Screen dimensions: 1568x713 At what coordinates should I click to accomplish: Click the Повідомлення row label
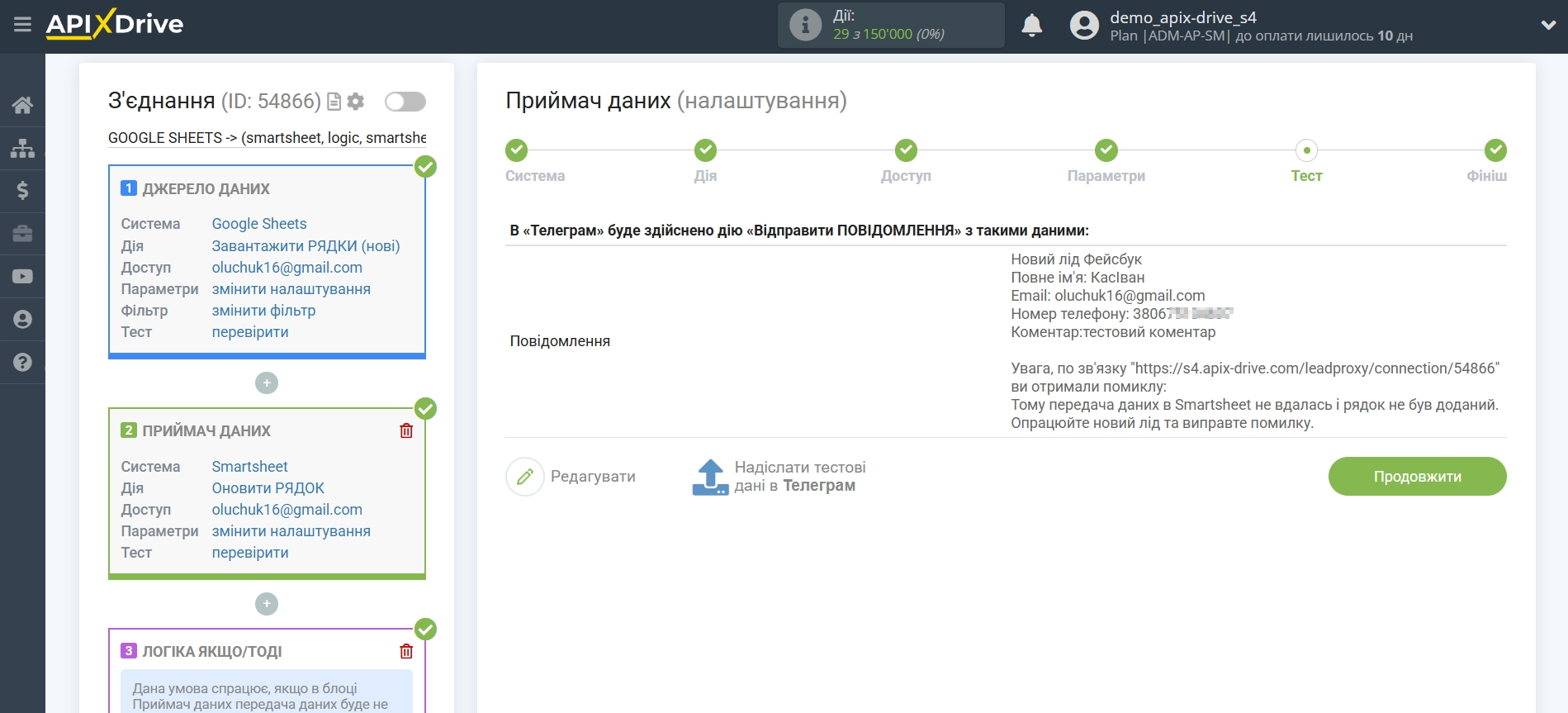tap(560, 341)
